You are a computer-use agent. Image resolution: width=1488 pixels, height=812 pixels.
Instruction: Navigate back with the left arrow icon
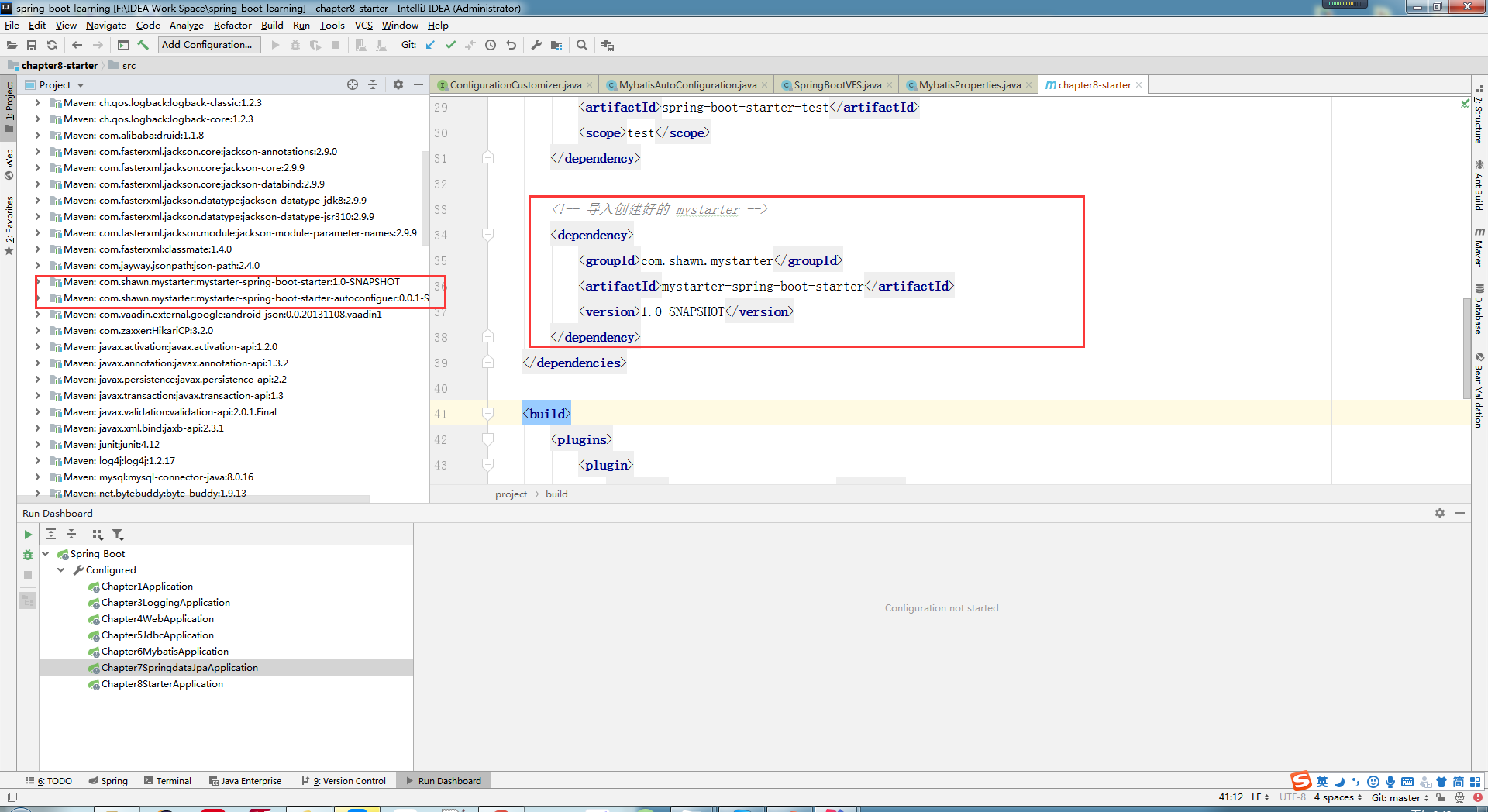click(77, 45)
